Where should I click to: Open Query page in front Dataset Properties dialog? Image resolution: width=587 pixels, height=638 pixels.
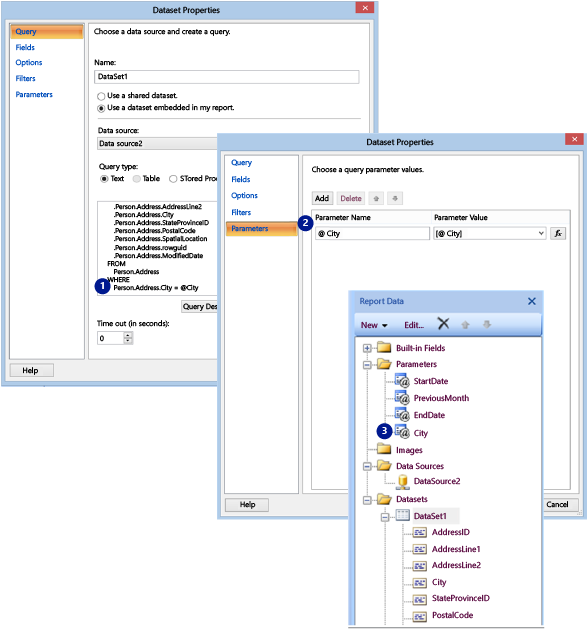click(x=242, y=163)
